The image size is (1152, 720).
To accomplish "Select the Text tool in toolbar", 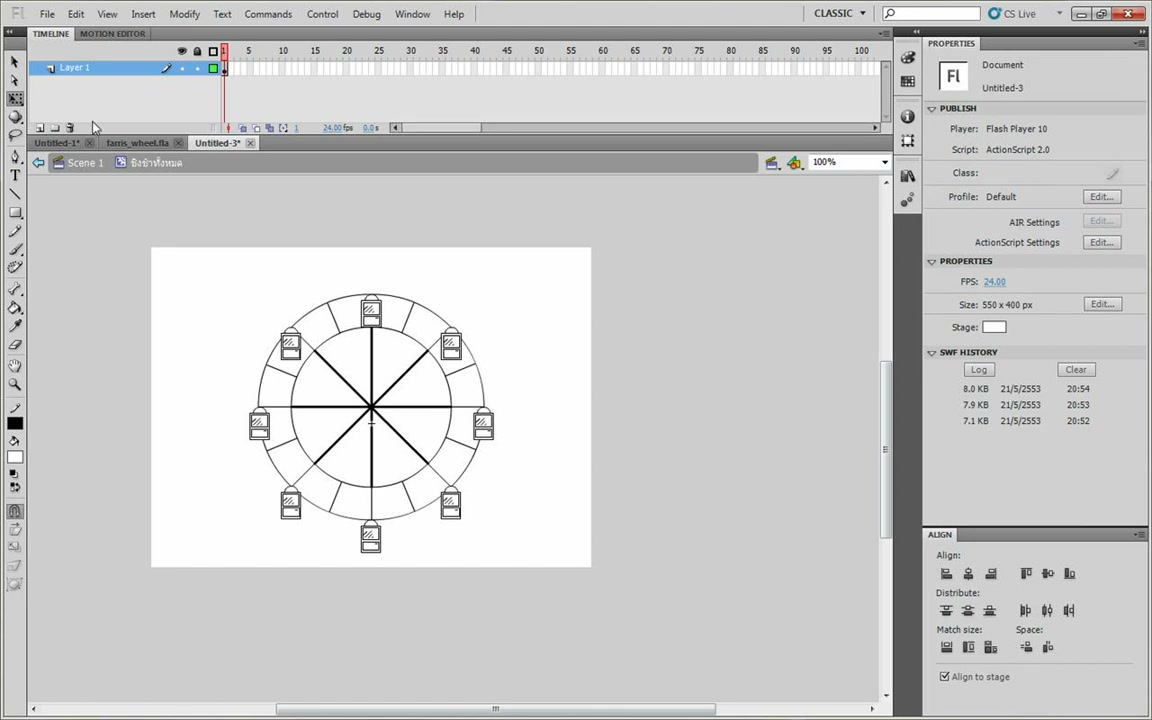I will click(15, 175).
